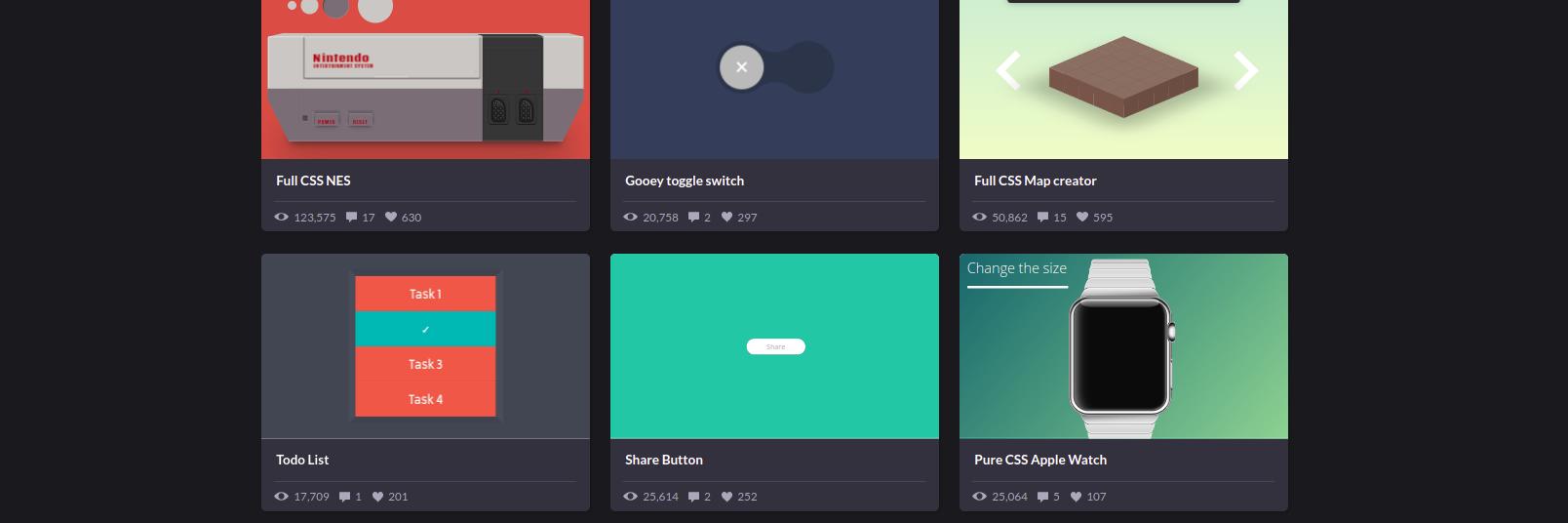Click the 25,614 views count
The image size is (1568, 523).
660,497
